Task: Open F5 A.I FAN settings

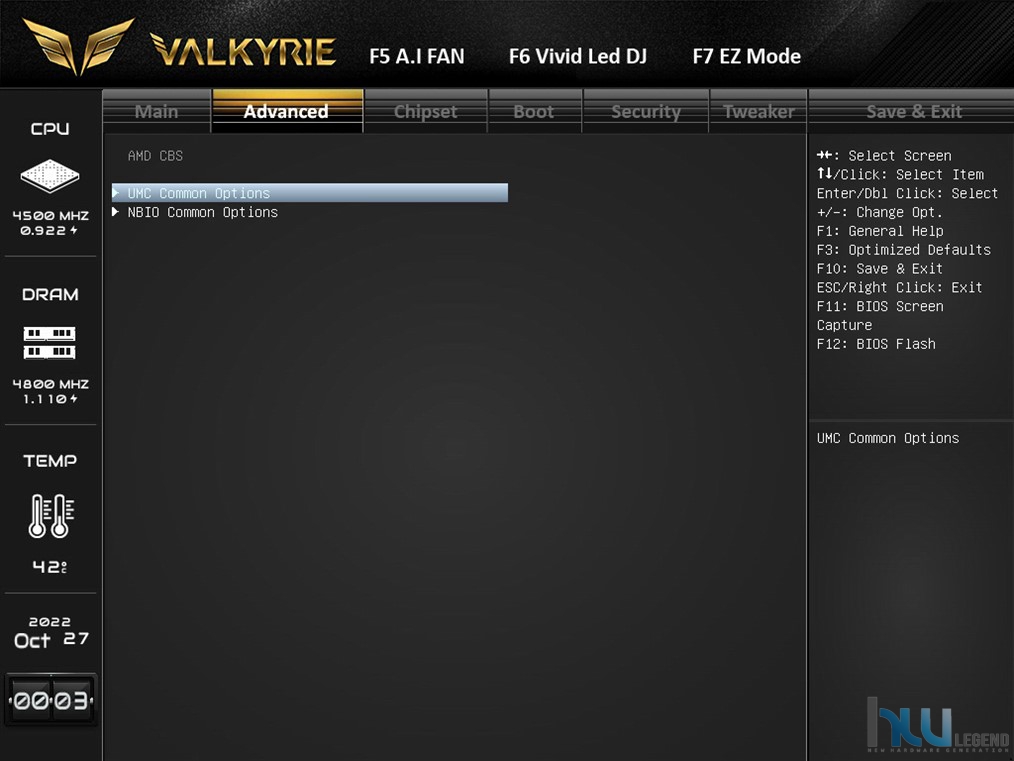Action: [416, 56]
